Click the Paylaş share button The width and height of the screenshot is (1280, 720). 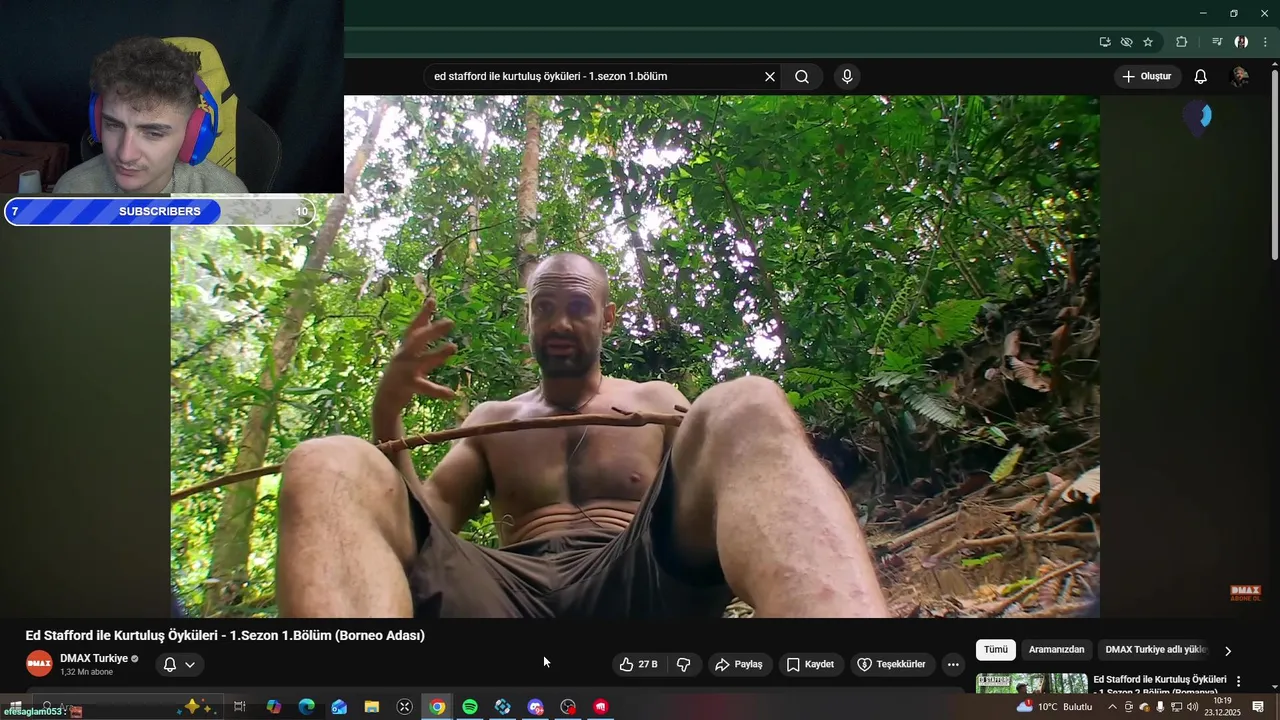pyautogui.click(x=739, y=664)
